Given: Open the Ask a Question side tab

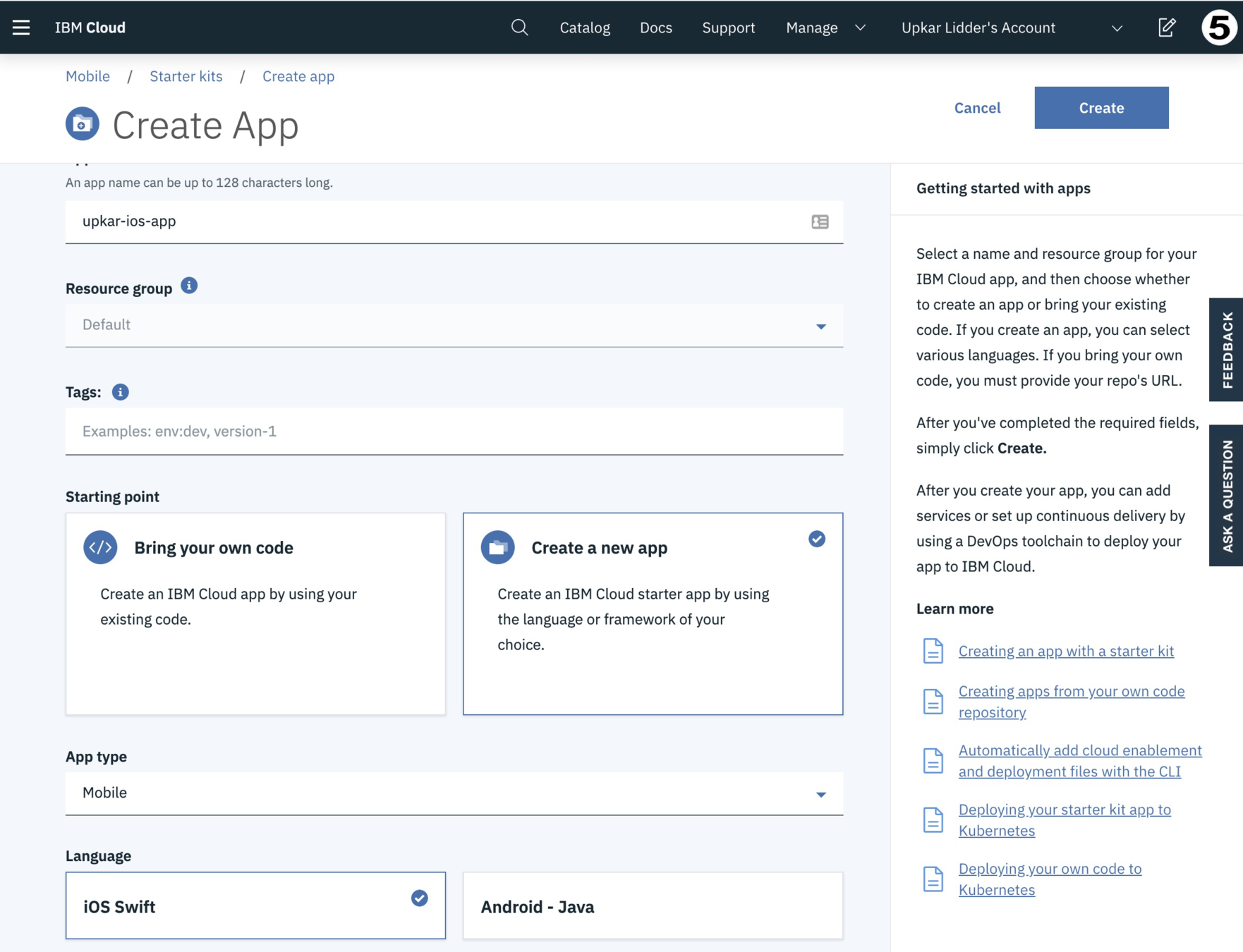Looking at the screenshot, I should tap(1226, 495).
